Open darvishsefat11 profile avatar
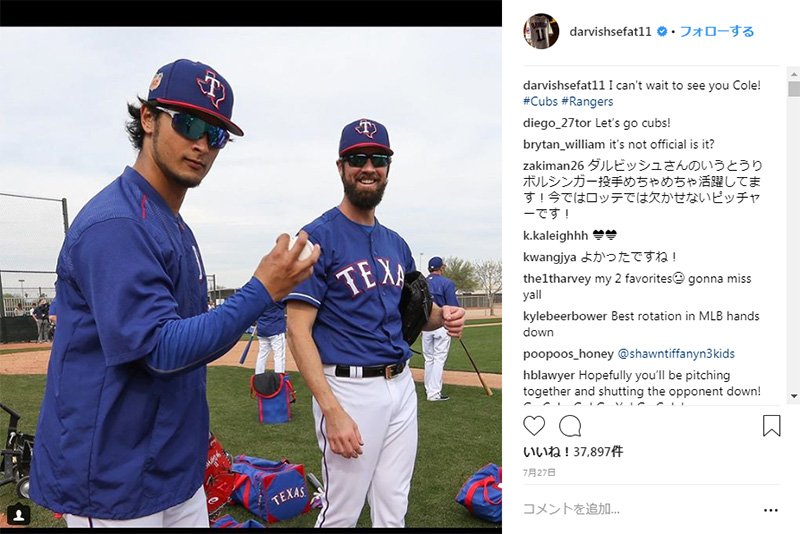 coord(541,31)
